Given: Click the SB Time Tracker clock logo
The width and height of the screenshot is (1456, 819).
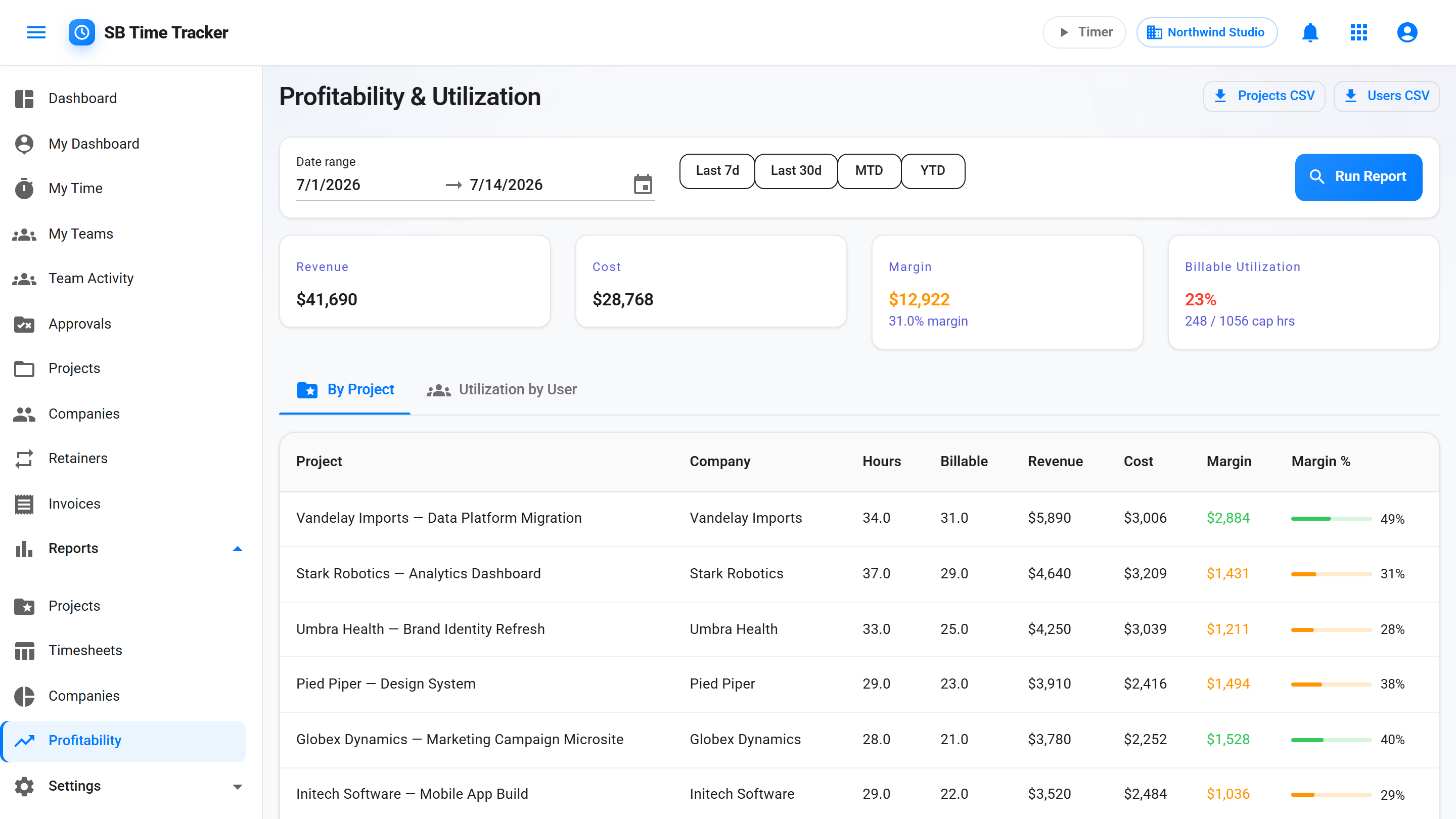Looking at the screenshot, I should point(82,32).
